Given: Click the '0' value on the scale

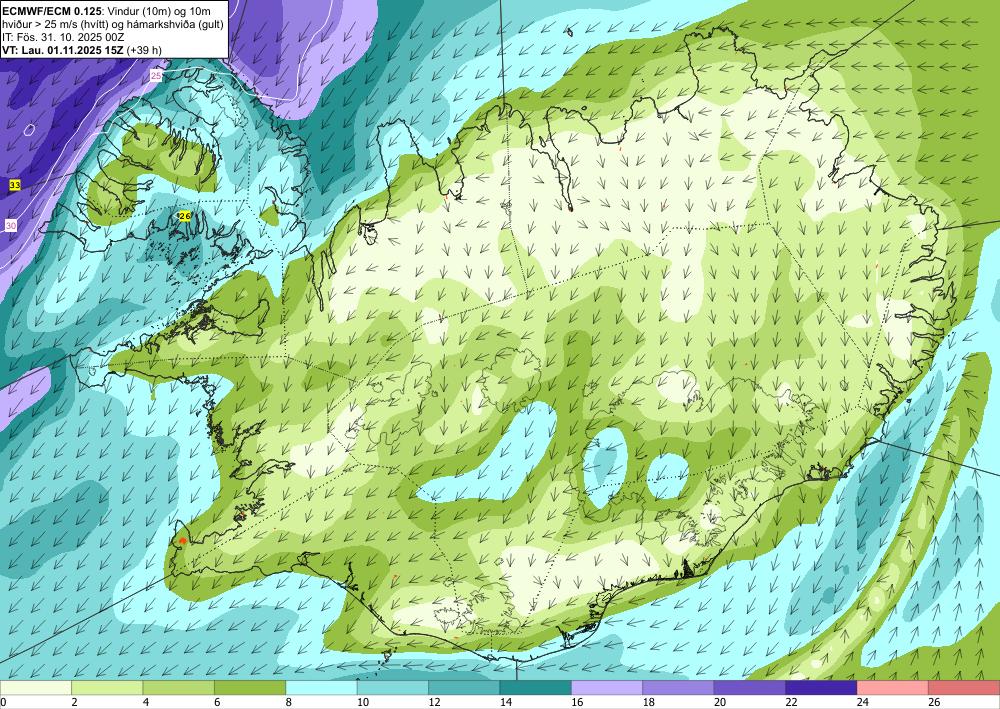Looking at the screenshot, I should pos(3,702).
